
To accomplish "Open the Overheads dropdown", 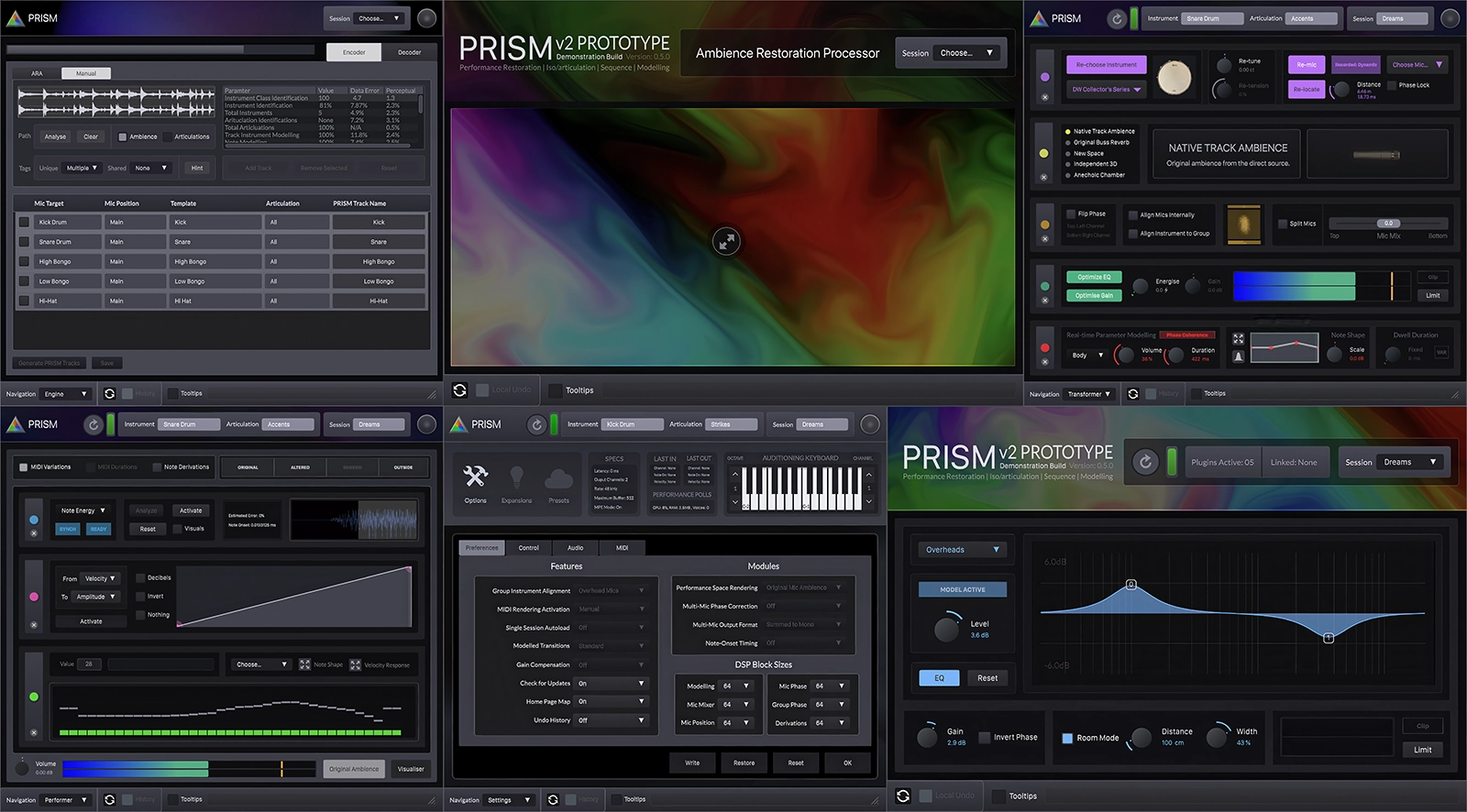I will pos(963,550).
